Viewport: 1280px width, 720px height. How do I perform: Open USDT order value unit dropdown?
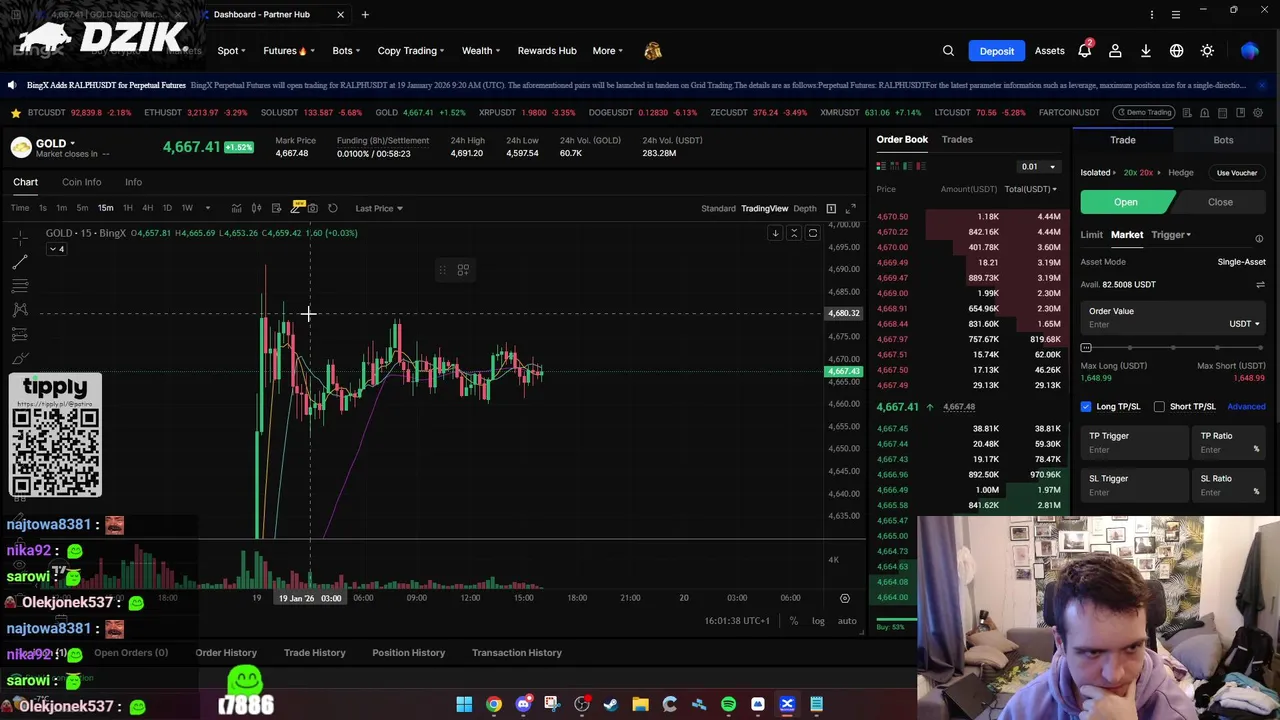click(x=1244, y=324)
